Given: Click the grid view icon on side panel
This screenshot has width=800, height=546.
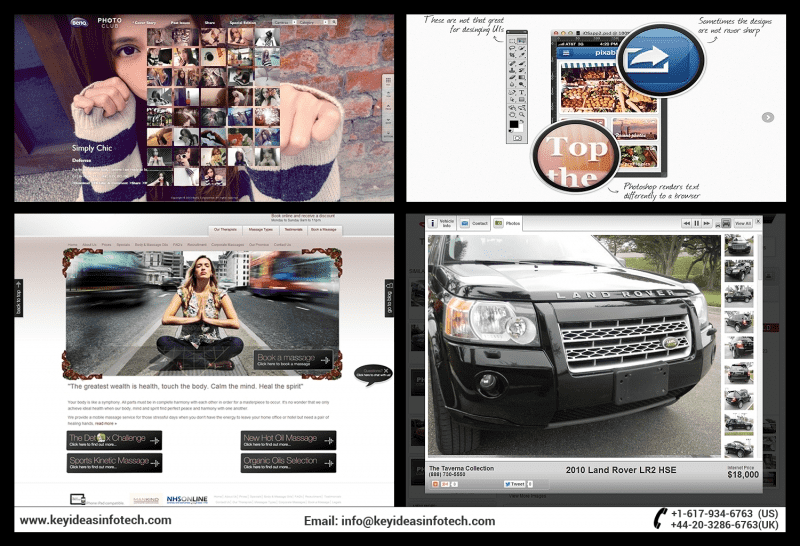Looking at the screenshot, I should pyautogui.click(x=388, y=81).
